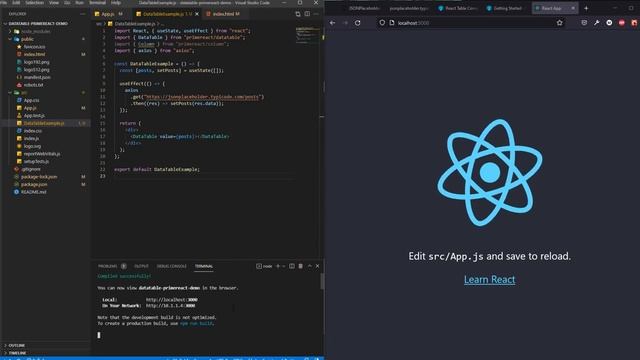Switch to the OUTPUT panel tab
Viewport: 640px width, 360px height.
(141, 266)
